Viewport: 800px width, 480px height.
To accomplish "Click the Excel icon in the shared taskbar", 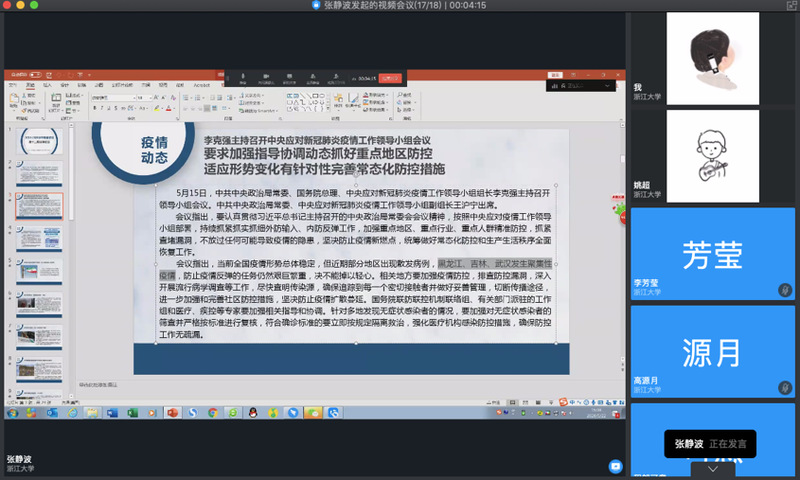I will tap(133, 411).
